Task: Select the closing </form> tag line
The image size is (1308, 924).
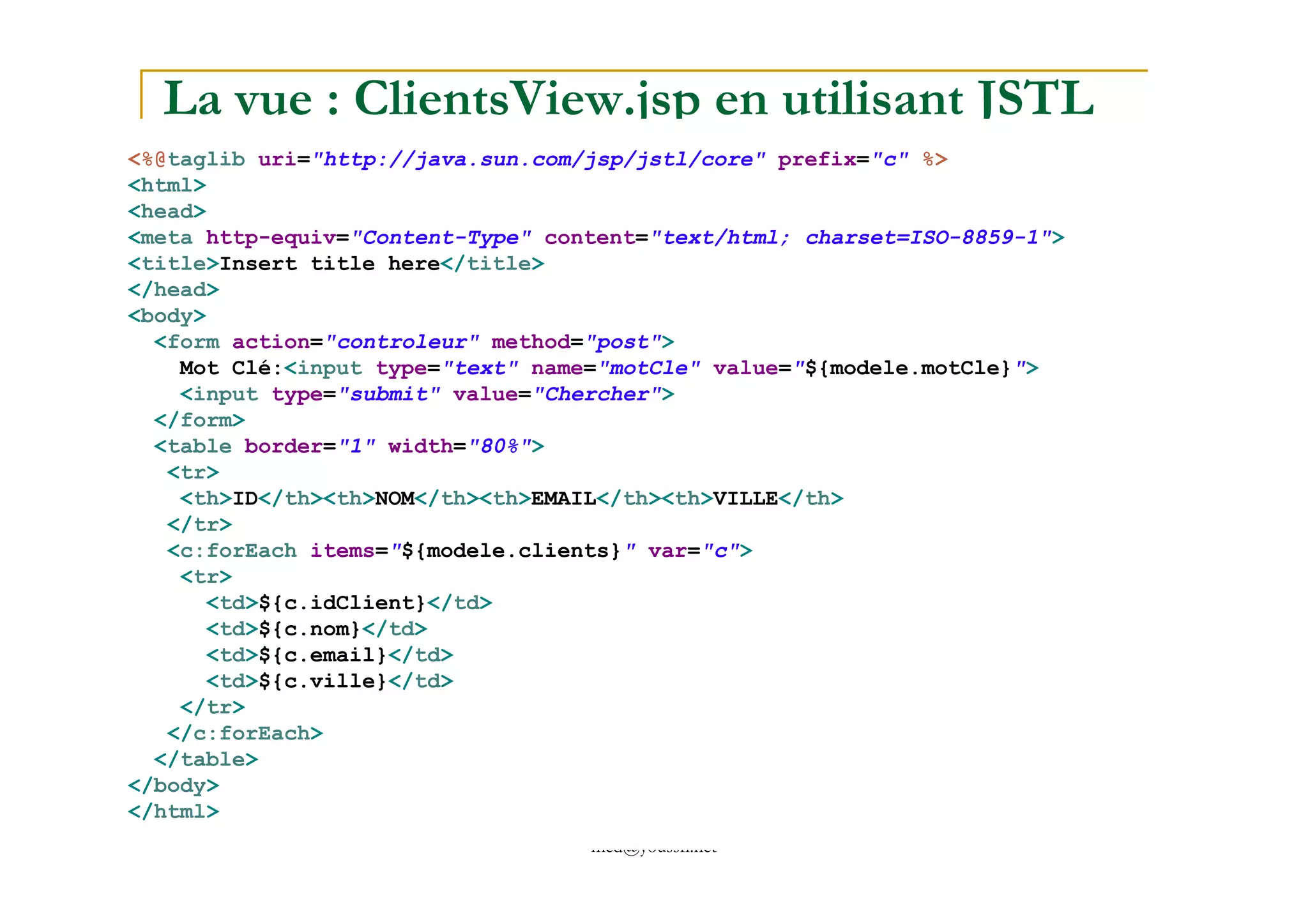Action: tap(199, 420)
